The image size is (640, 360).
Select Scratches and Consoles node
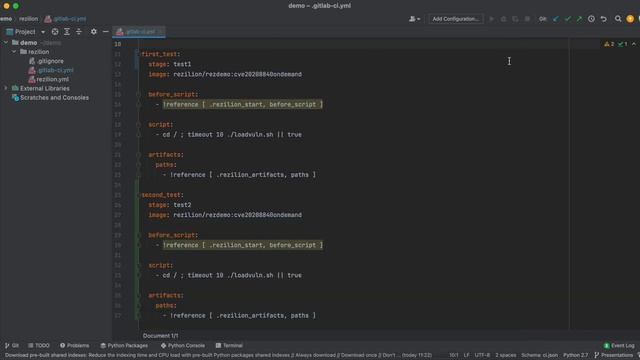(50, 98)
